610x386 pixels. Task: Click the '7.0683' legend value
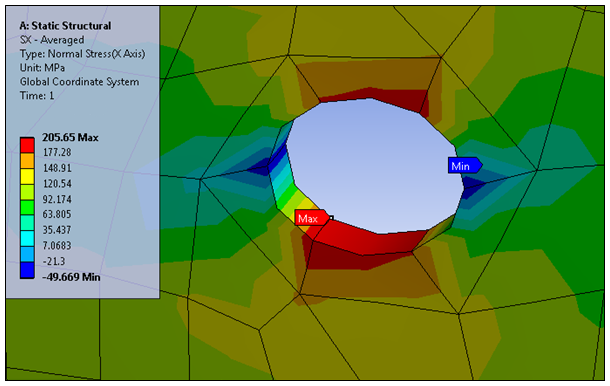(57, 246)
